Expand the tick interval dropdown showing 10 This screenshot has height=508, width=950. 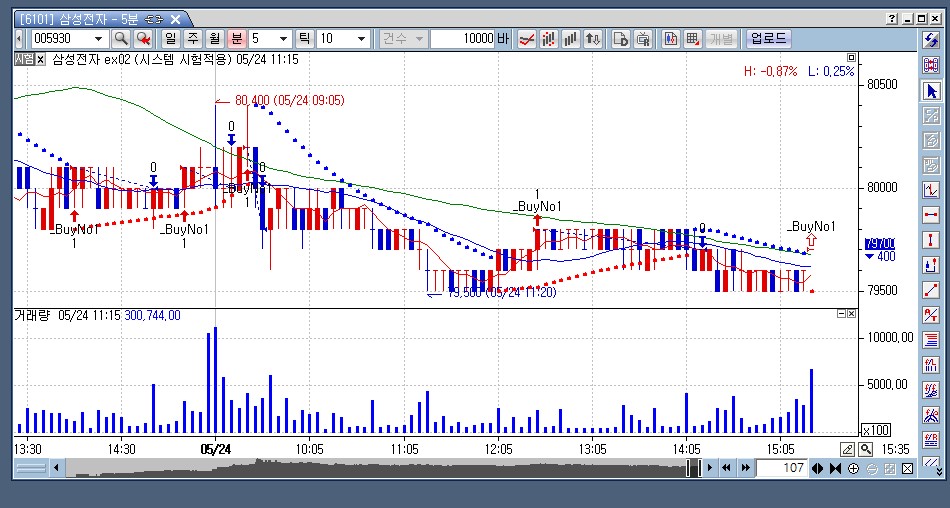click(360, 39)
